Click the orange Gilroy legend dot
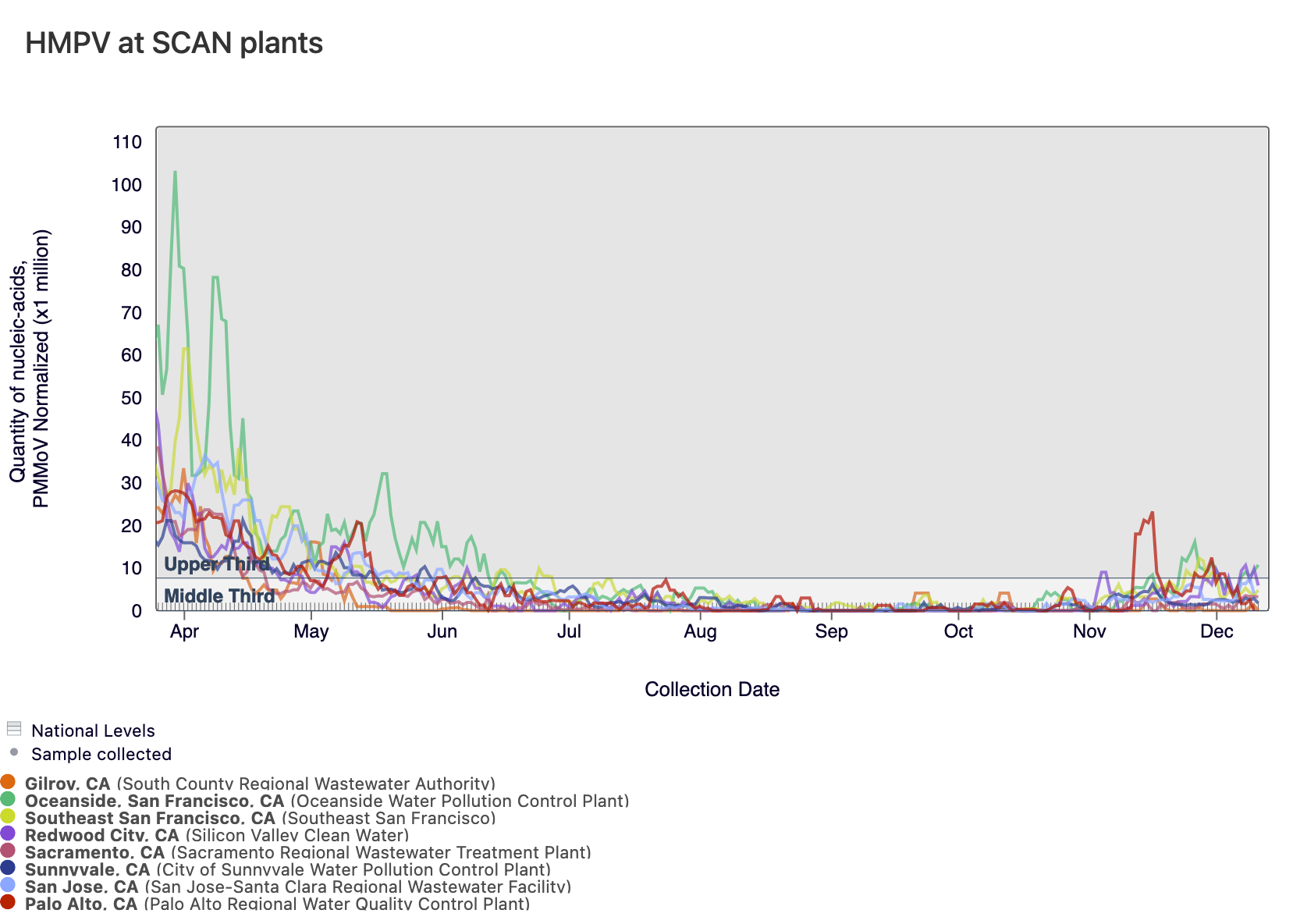This screenshot has width=1300, height=924. tap(8, 782)
